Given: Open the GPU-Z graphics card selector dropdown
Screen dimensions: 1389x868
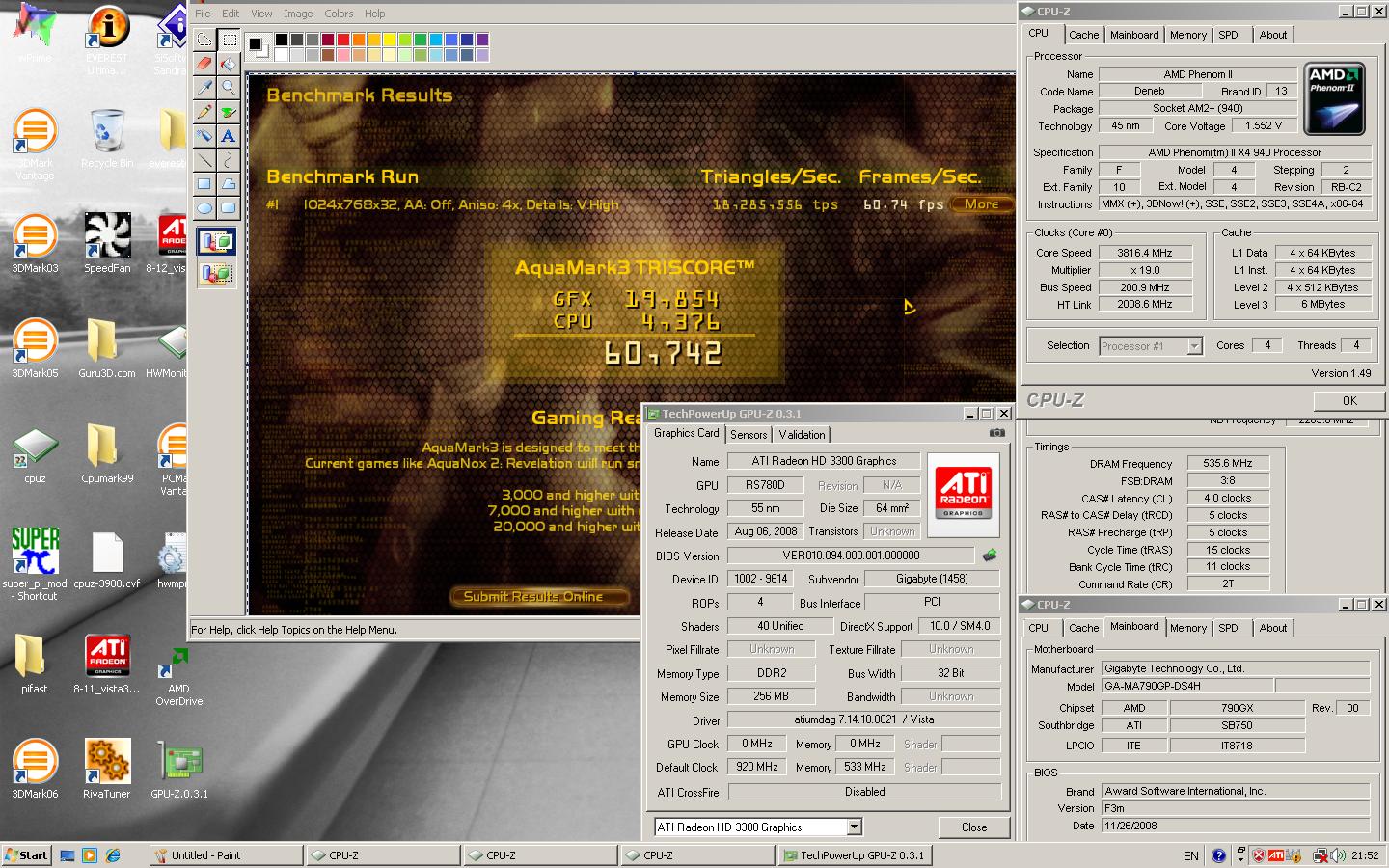Looking at the screenshot, I should coord(854,827).
